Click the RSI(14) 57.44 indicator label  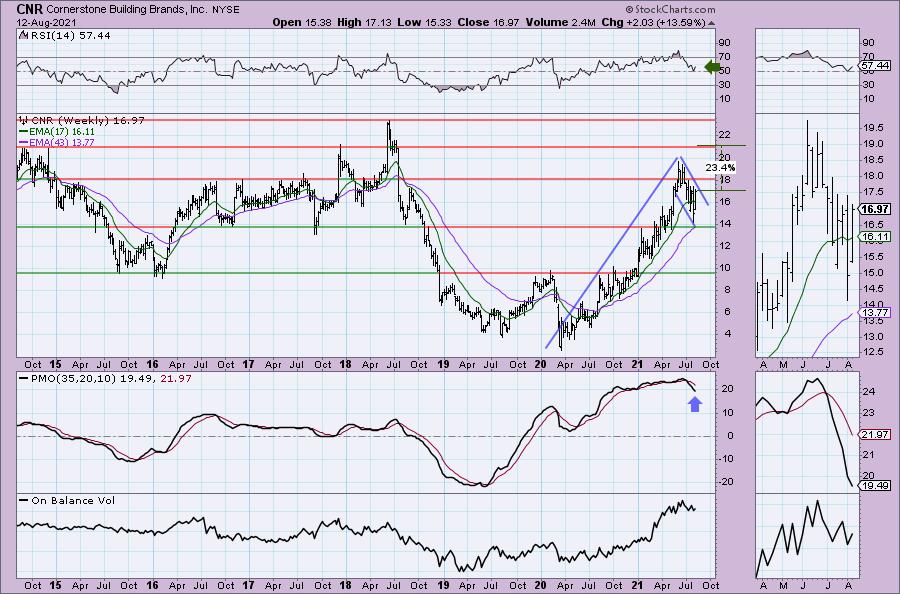(x=70, y=36)
